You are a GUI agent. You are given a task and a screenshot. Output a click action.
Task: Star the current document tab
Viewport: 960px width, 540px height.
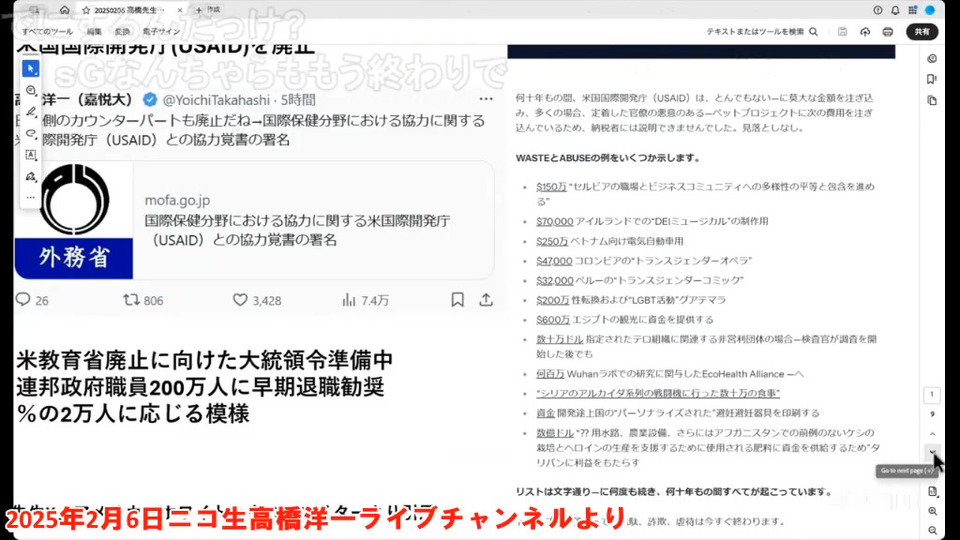click(x=86, y=10)
